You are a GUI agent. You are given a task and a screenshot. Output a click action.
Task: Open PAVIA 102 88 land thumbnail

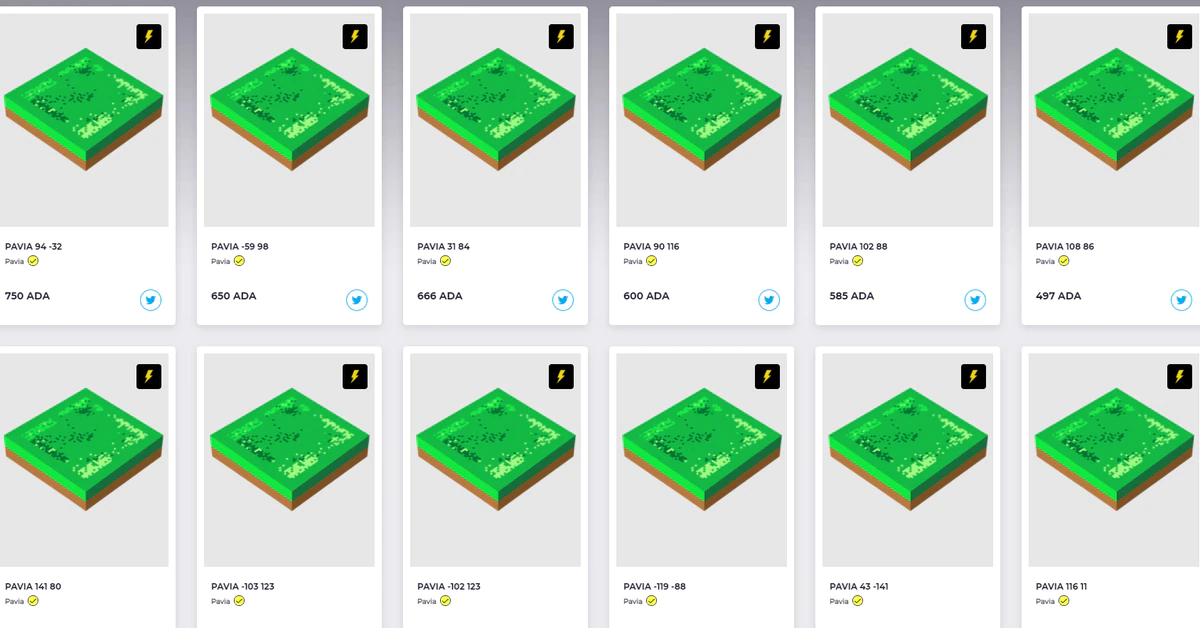907,120
